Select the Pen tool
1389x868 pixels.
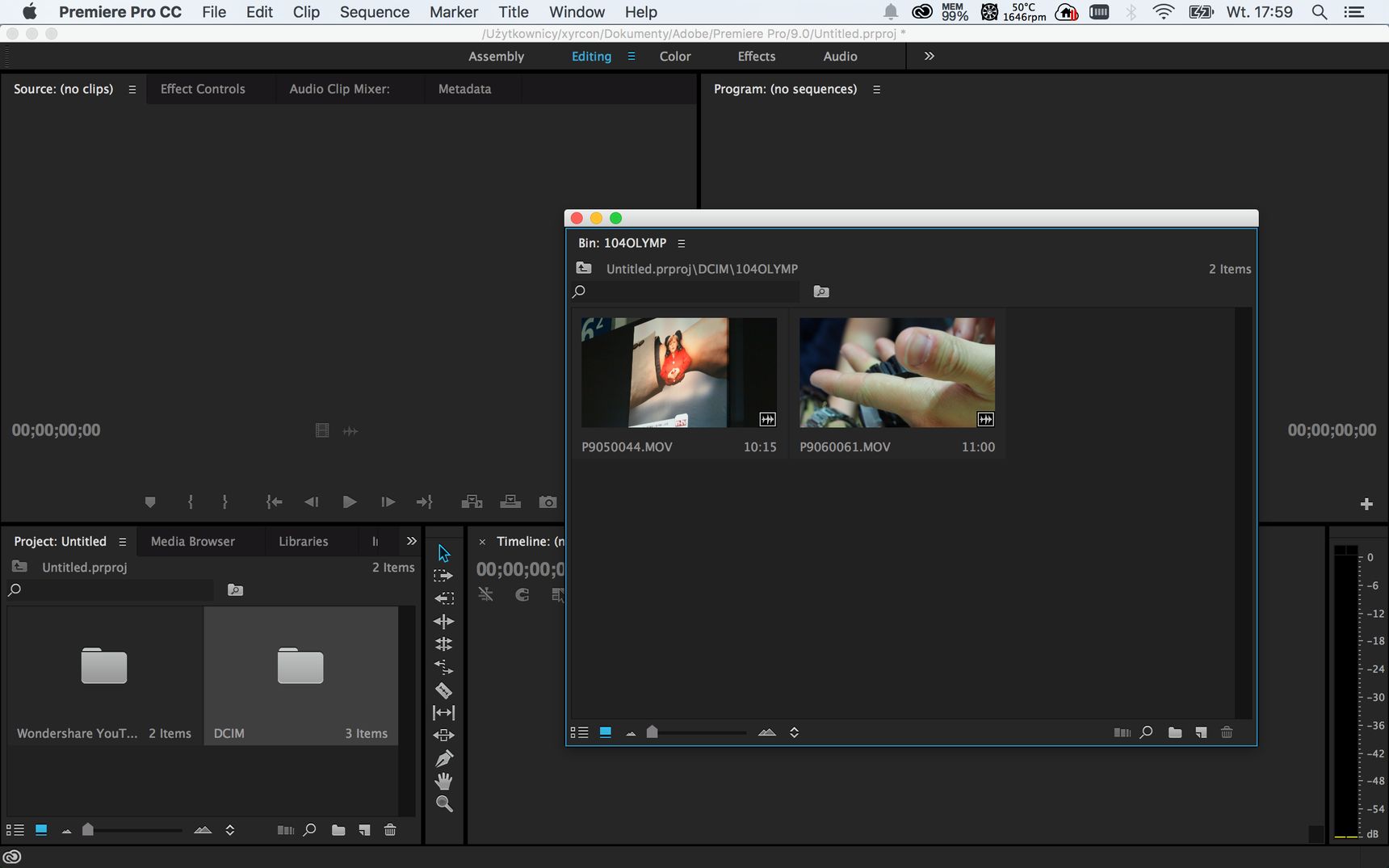[x=443, y=758]
